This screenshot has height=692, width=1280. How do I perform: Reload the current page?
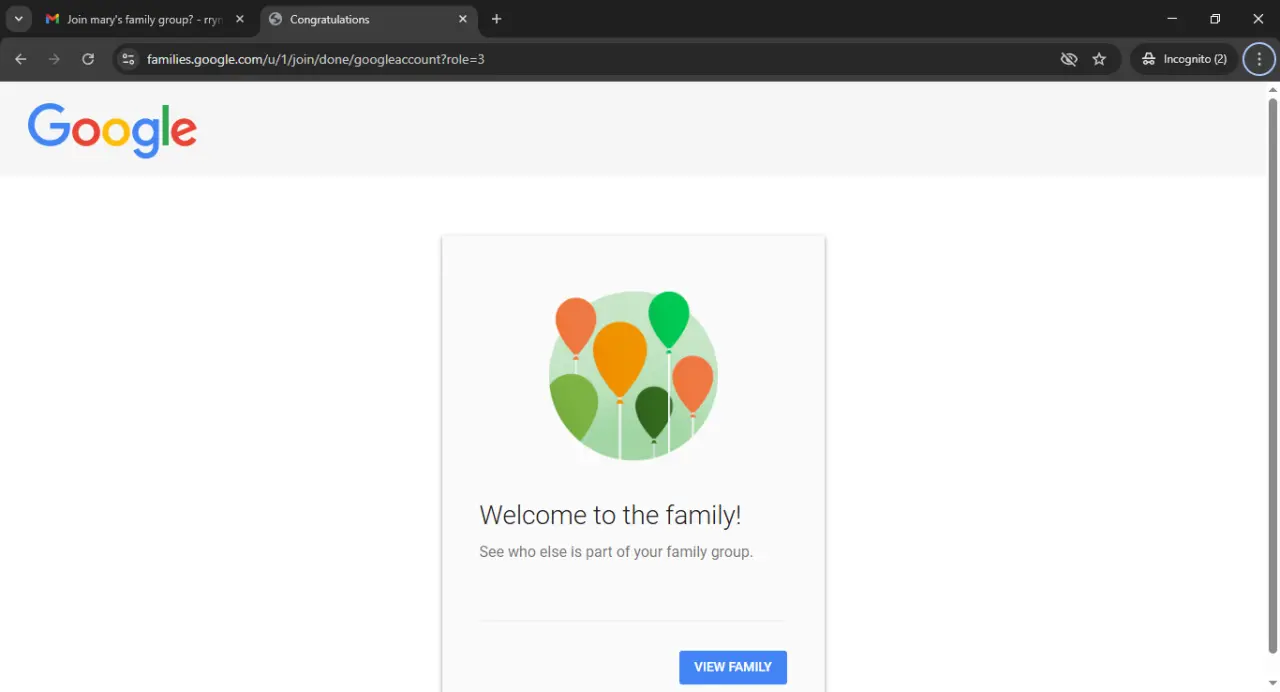88,59
